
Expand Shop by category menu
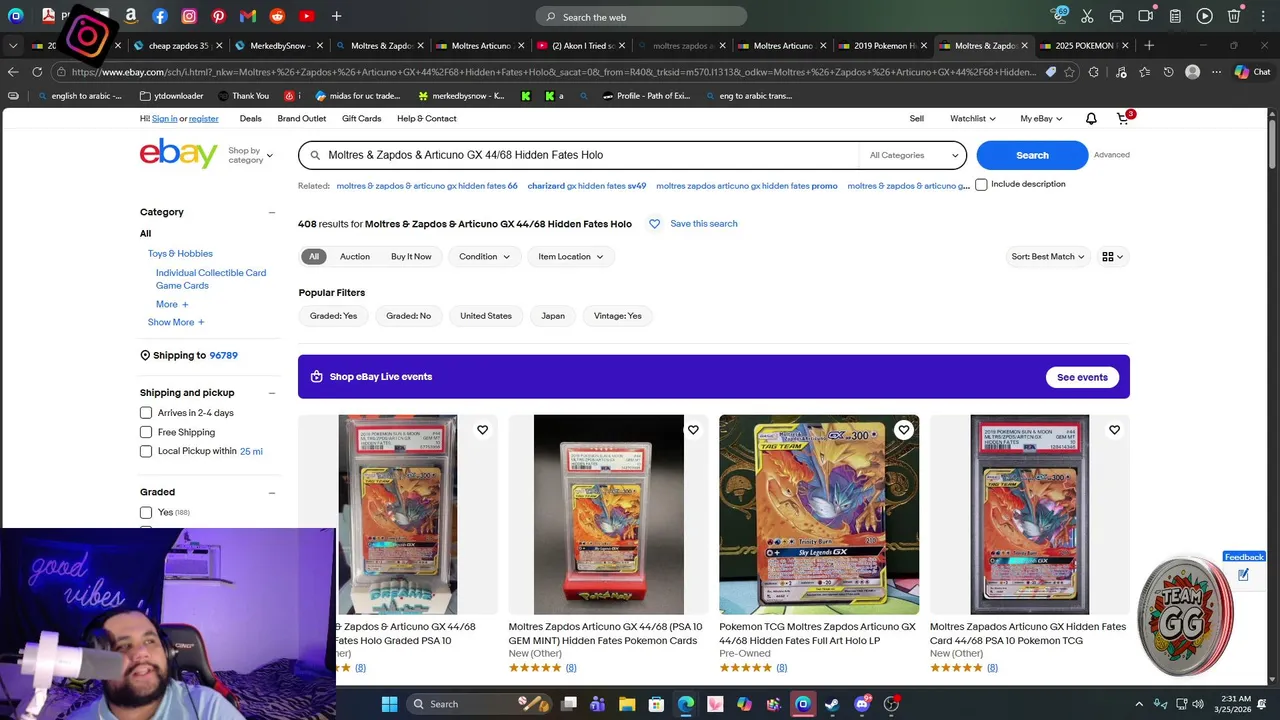pyautogui.click(x=250, y=155)
